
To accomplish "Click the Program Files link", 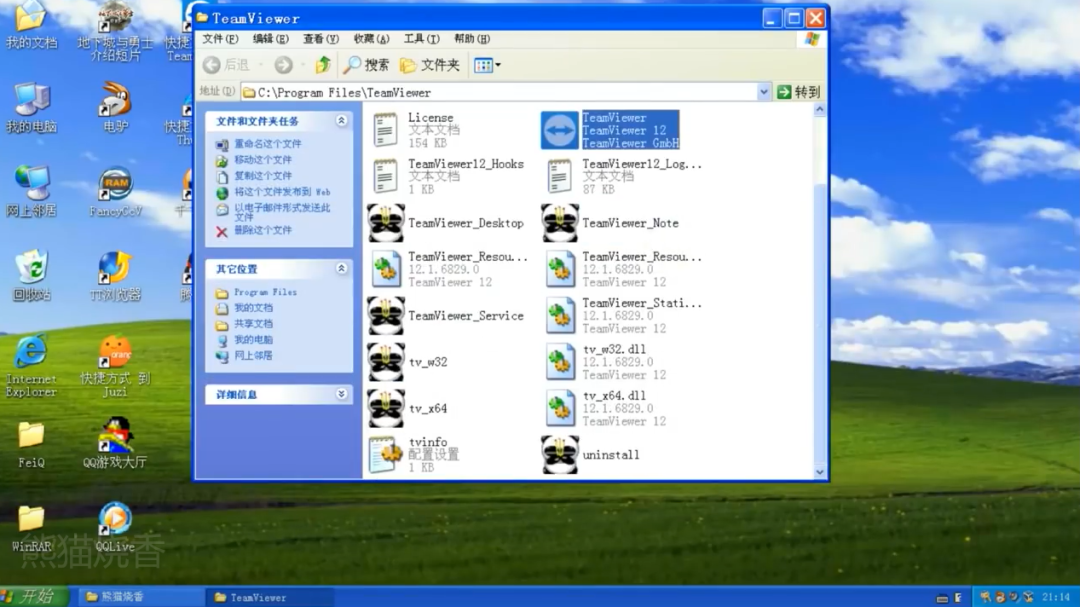I will (x=265, y=292).
